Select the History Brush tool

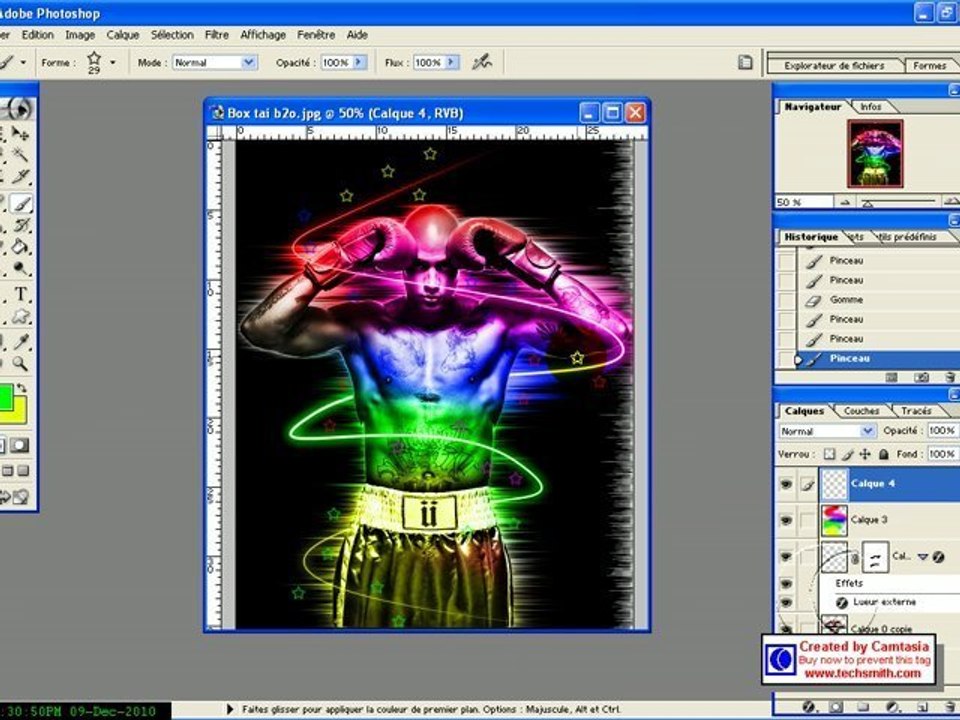tap(21, 225)
